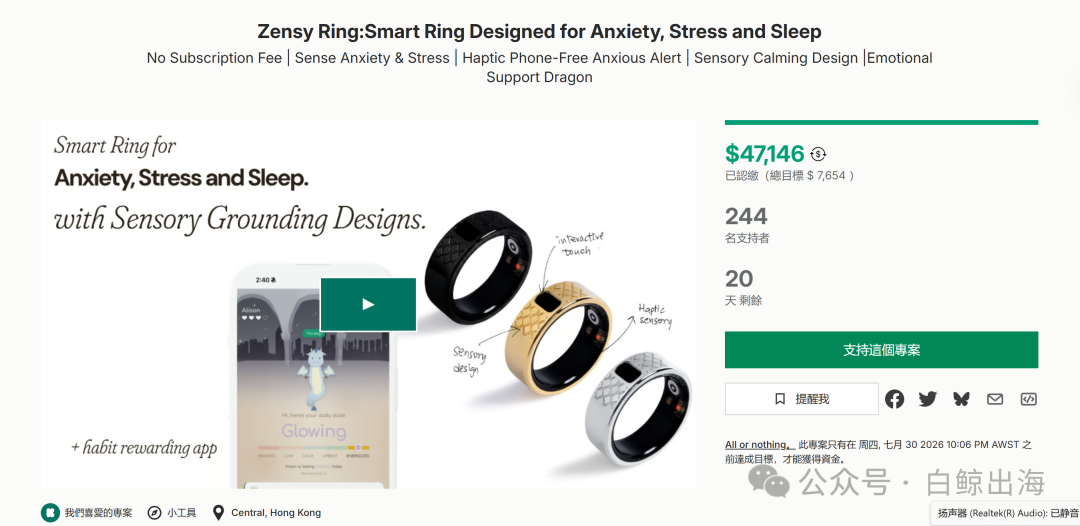The width and height of the screenshot is (1080, 526).
Task: Click 支持這個專案 green button
Action: point(881,350)
